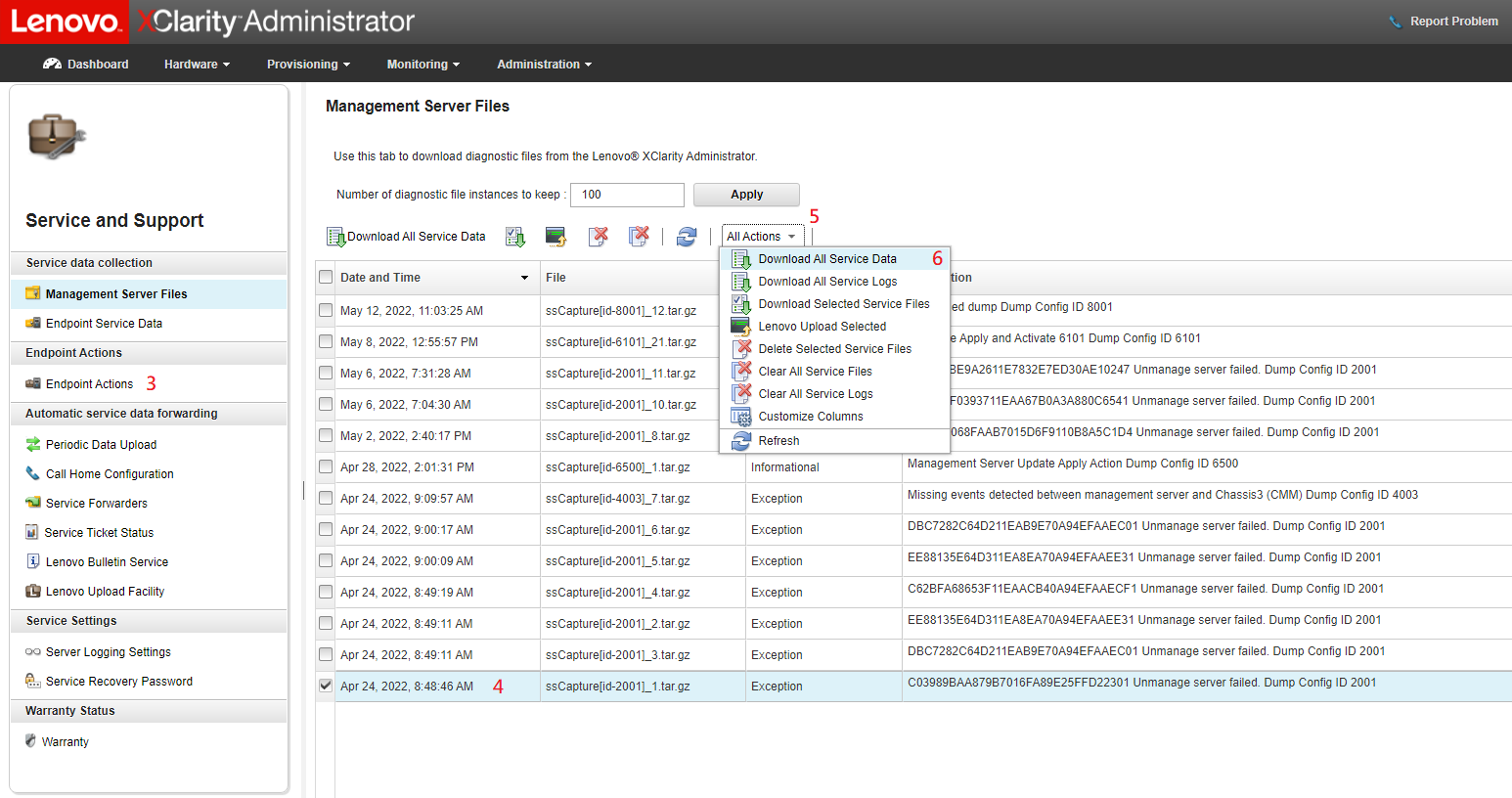
Task: Click the Apply button
Action: [746, 195]
